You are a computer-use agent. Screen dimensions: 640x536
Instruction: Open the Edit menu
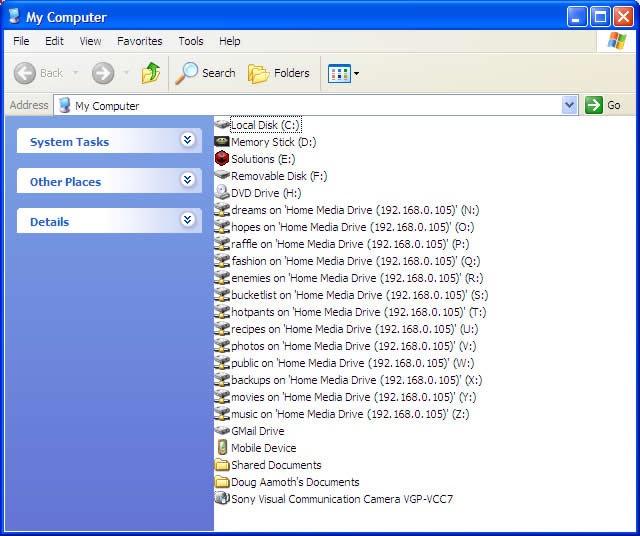[x=54, y=41]
